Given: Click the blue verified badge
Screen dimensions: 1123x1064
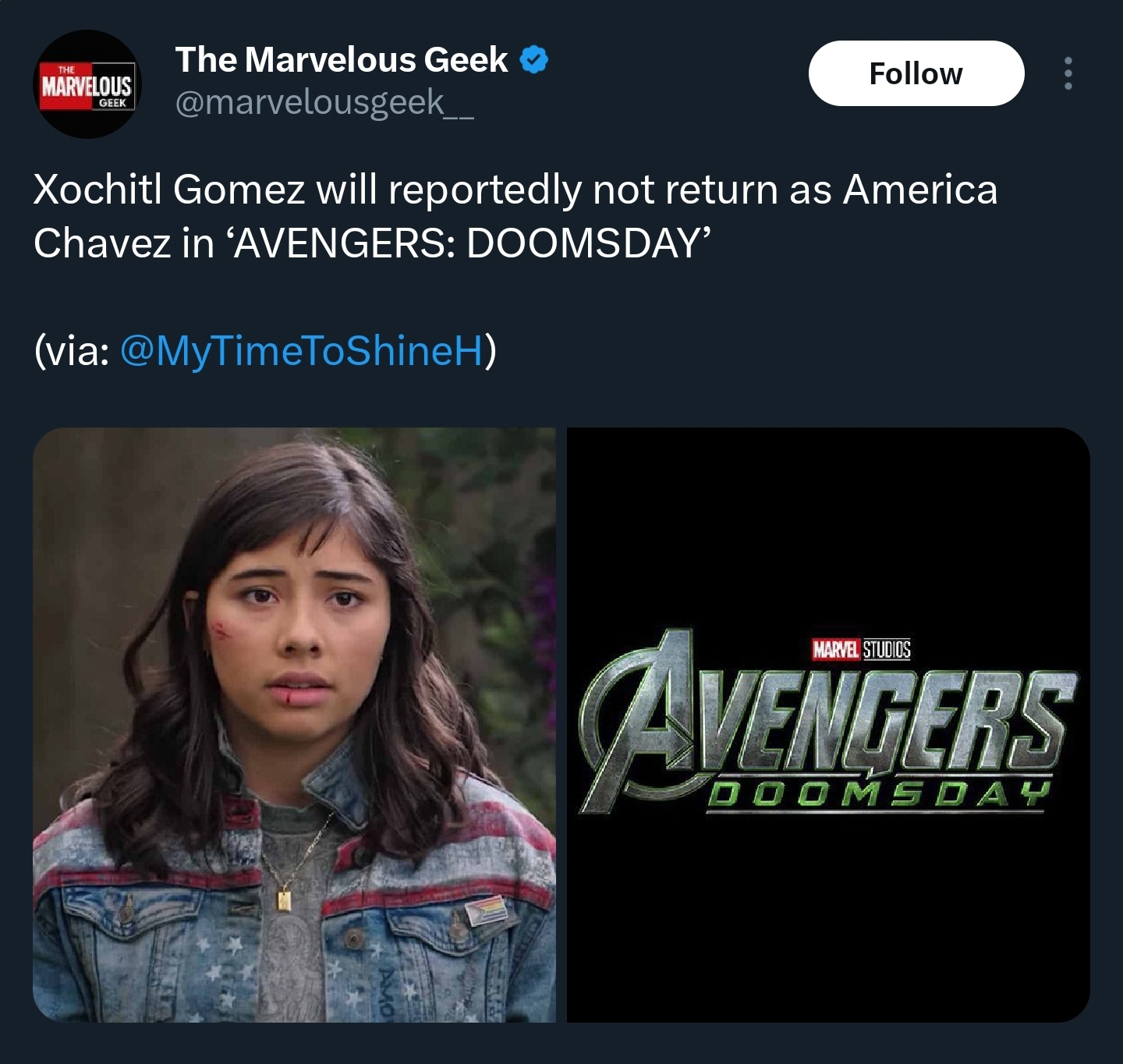Looking at the screenshot, I should [x=533, y=60].
